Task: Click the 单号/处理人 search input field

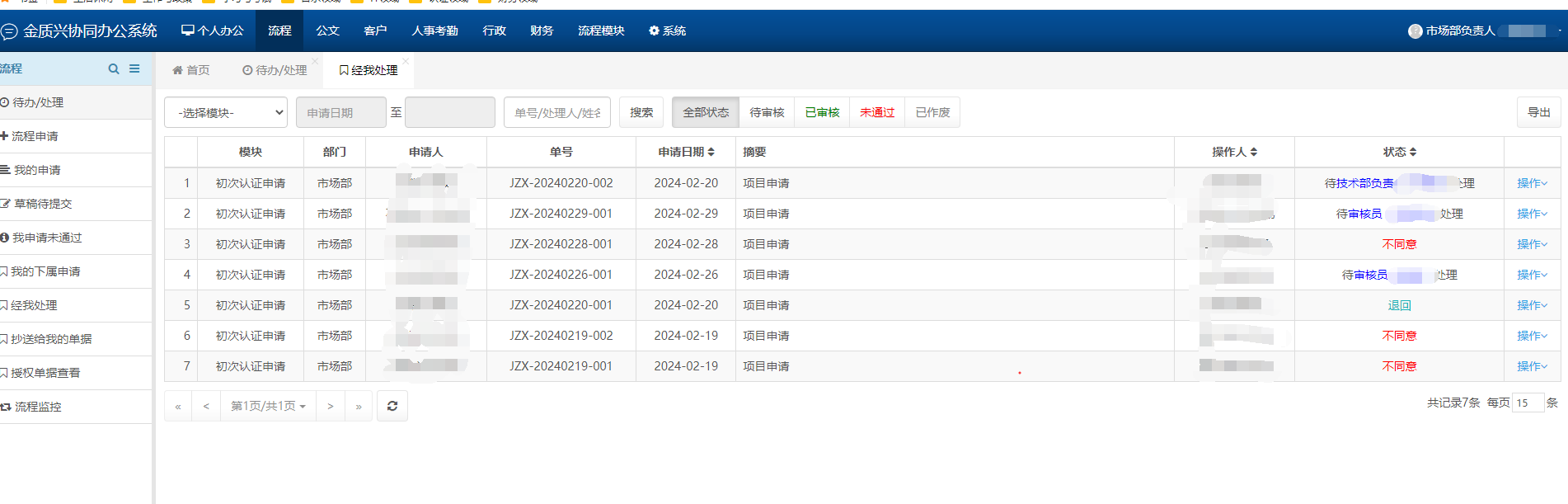Action: [x=557, y=113]
